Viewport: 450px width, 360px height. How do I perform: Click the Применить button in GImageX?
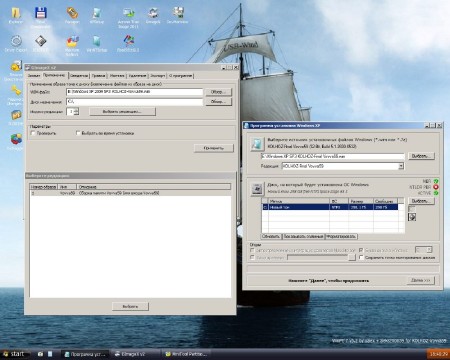click(214, 148)
